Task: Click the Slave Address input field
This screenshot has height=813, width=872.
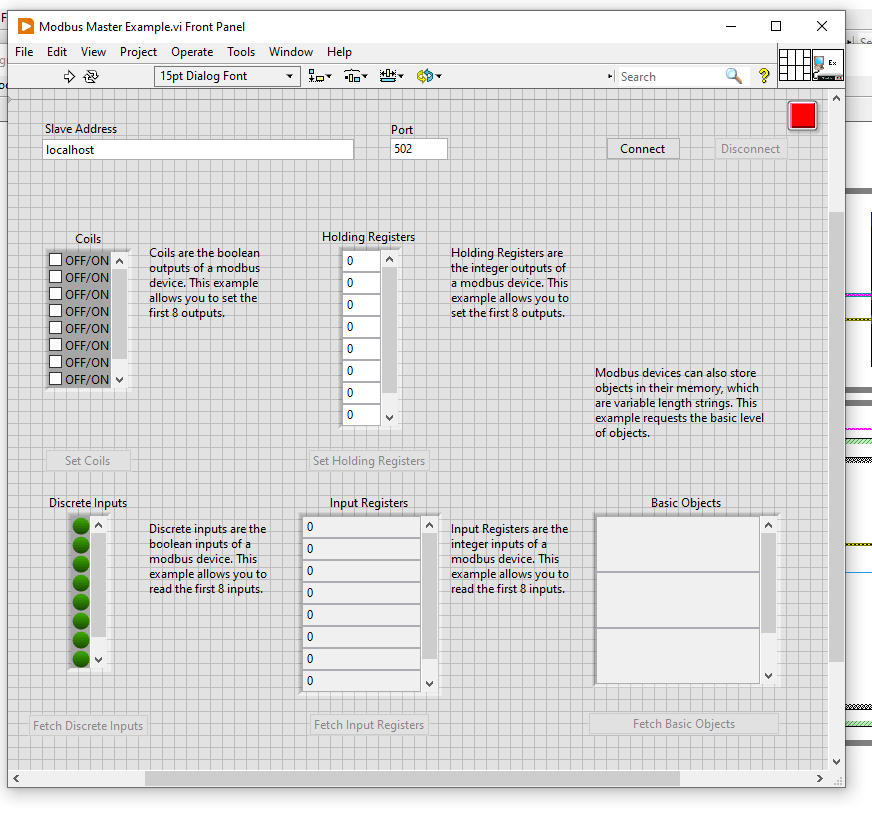Action: (x=198, y=150)
